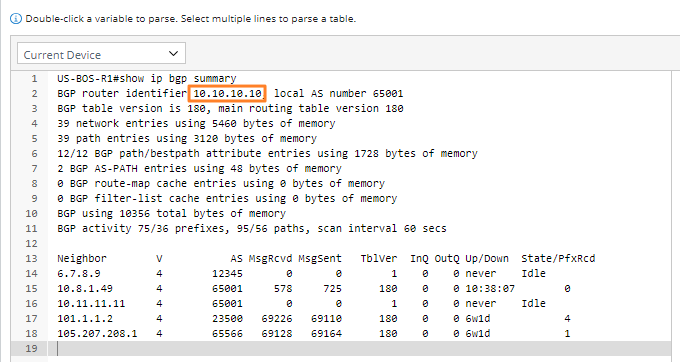
Task: Click the Up/Down value 10:38:07
Action: (490, 288)
